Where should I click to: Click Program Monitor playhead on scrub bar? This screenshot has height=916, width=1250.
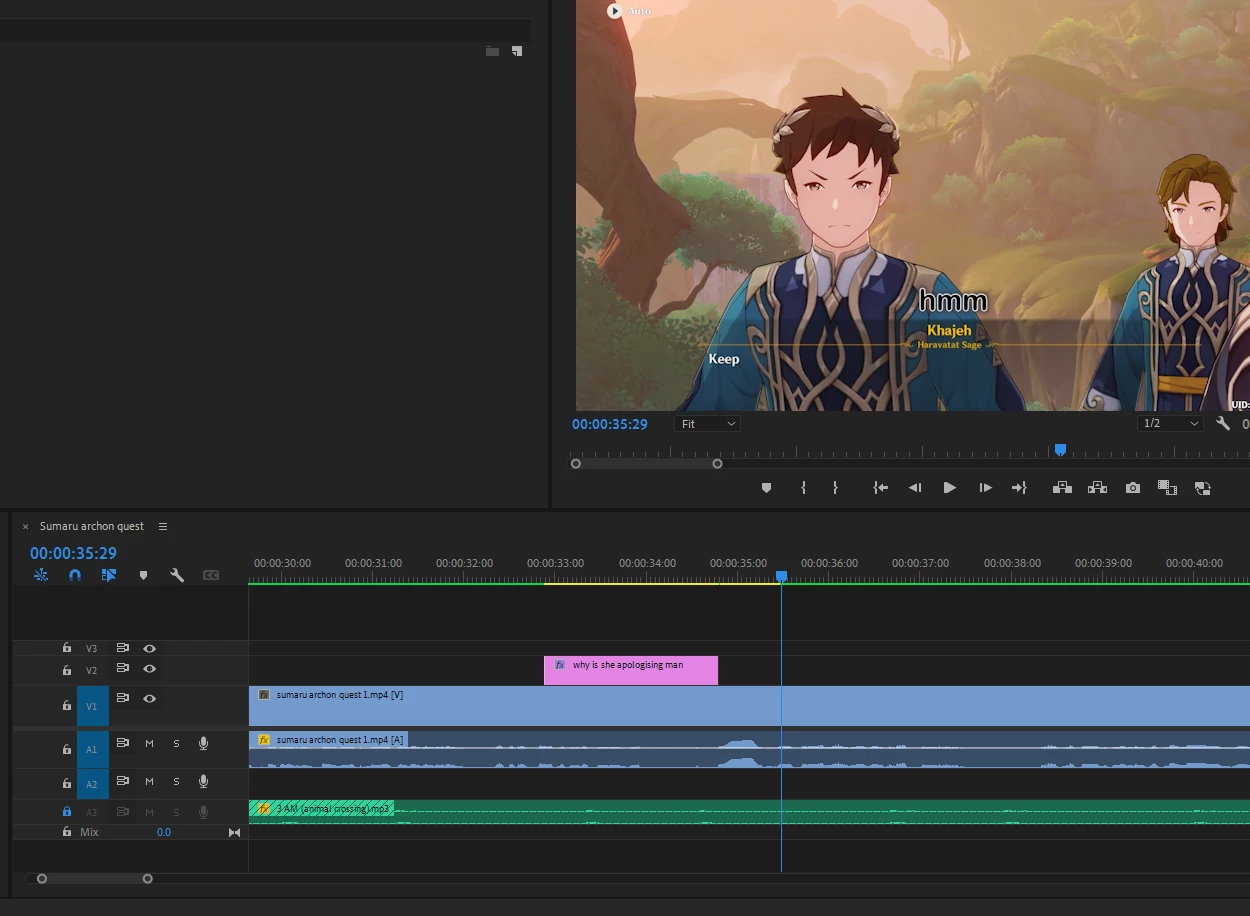[x=1060, y=451]
